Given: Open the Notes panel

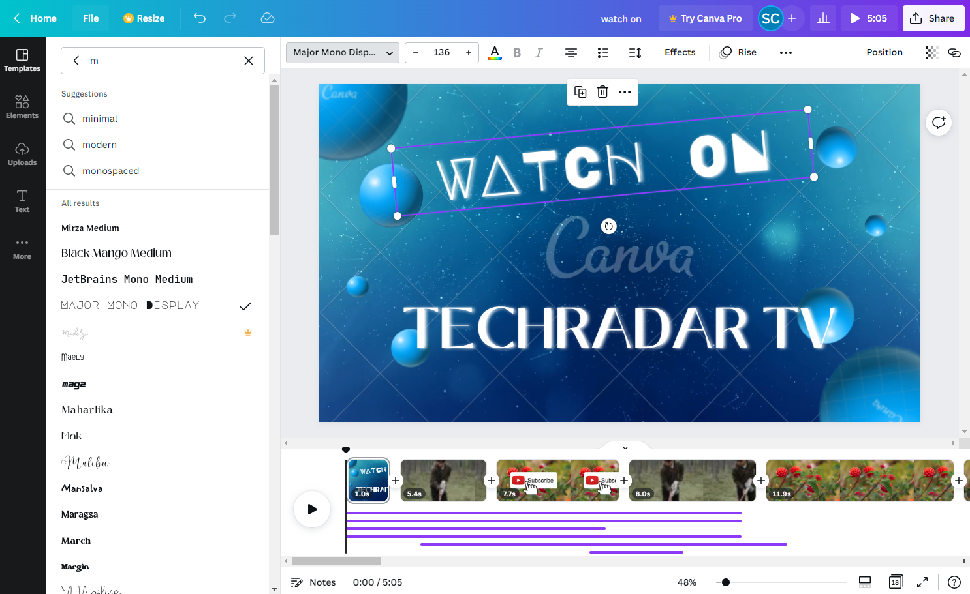Looking at the screenshot, I should (x=314, y=582).
